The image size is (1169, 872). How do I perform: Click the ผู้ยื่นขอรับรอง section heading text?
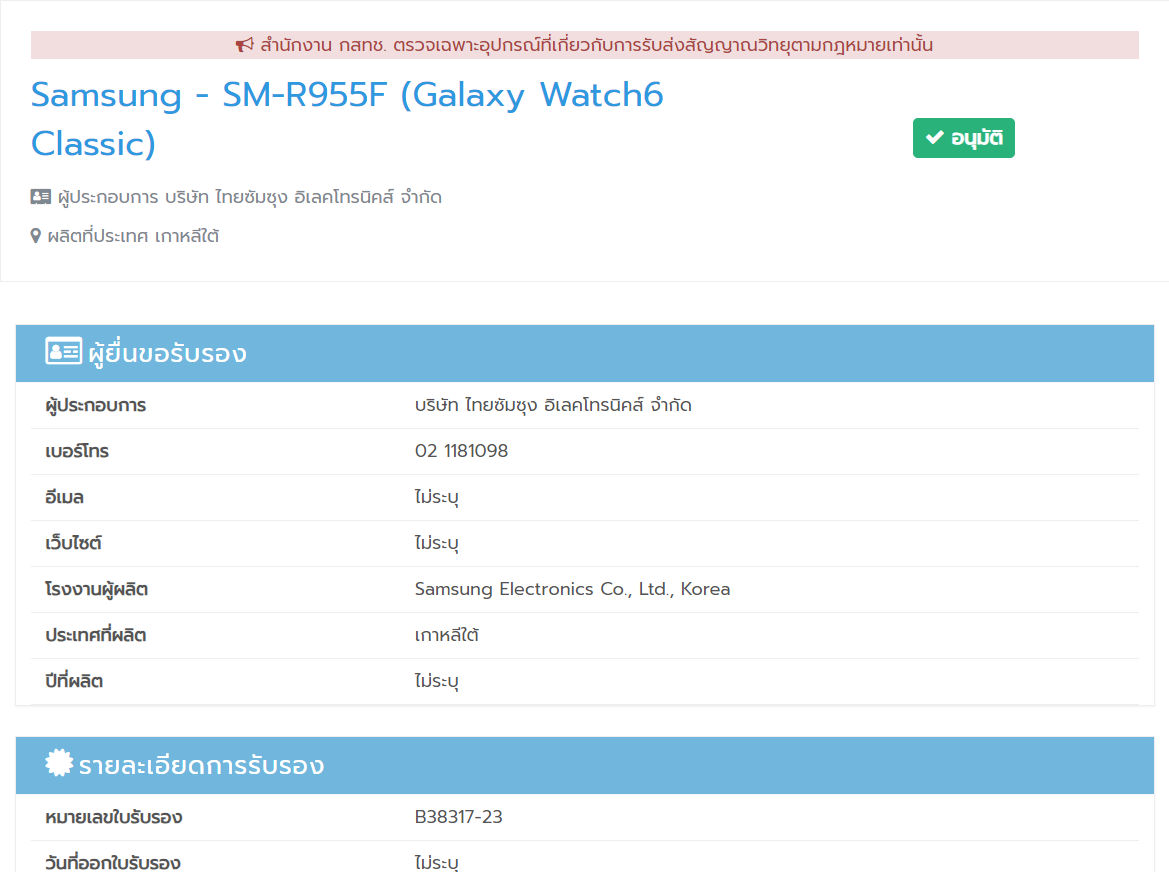click(167, 353)
